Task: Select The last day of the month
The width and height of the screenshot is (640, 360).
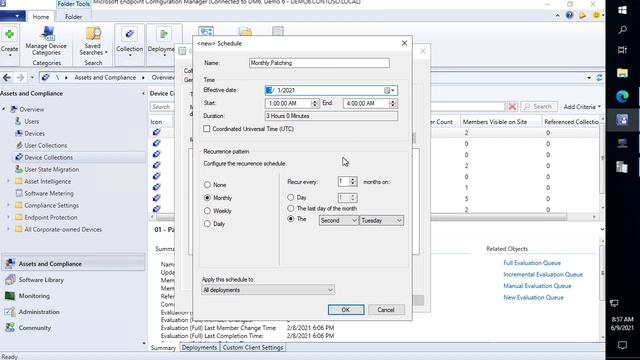Action: (x=291, y=209)
